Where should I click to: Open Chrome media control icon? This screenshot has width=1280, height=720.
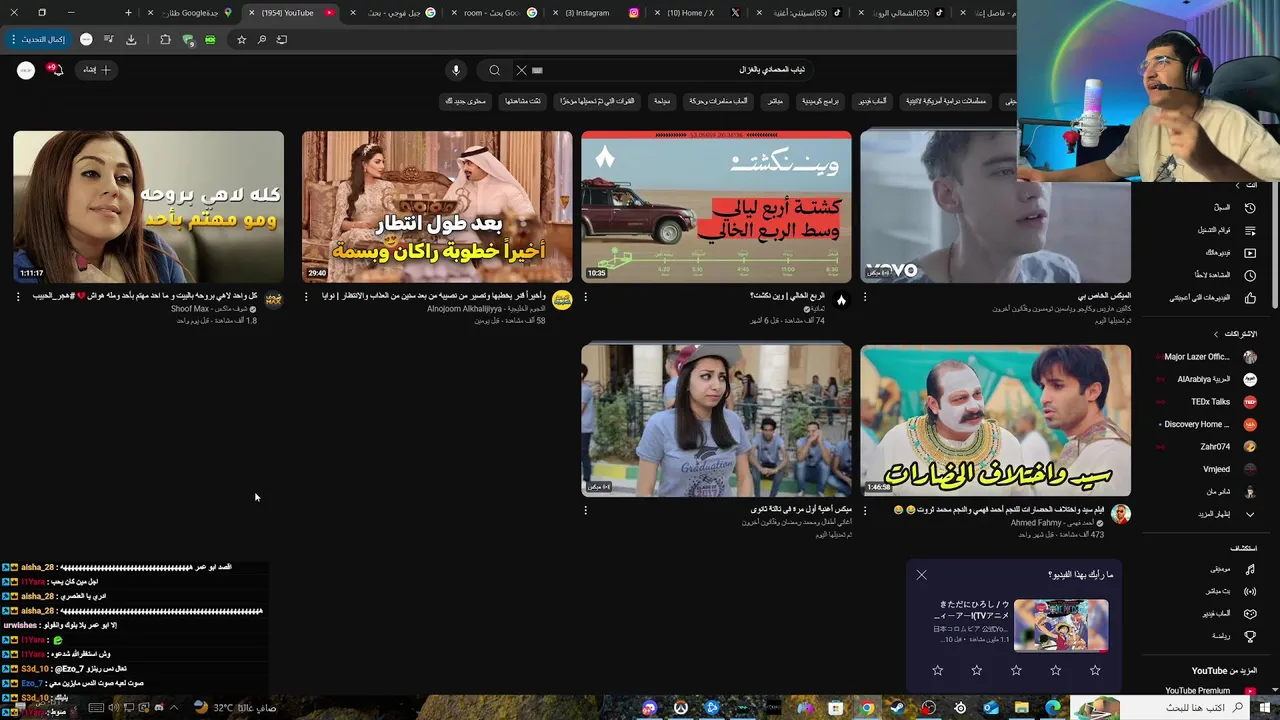pos(109,40)
